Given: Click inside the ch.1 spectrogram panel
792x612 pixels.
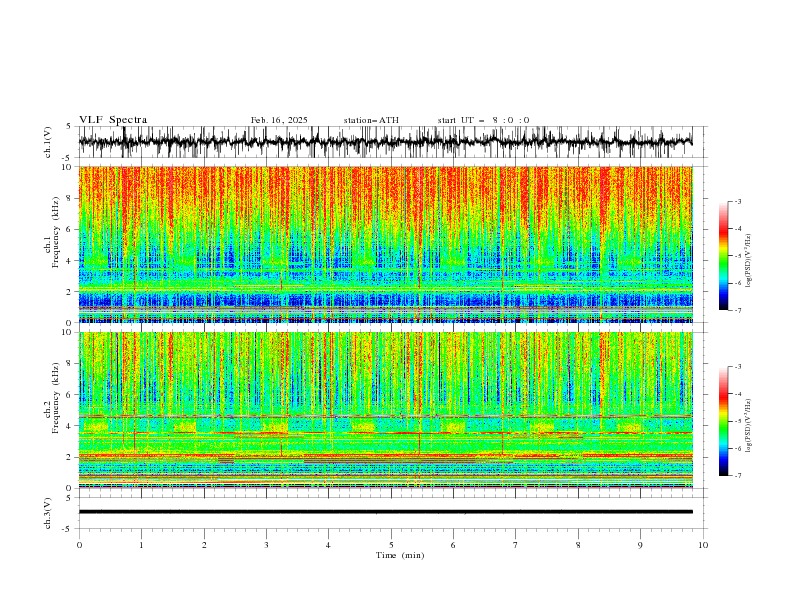Looking at the screenshot, I should [386, 244].
